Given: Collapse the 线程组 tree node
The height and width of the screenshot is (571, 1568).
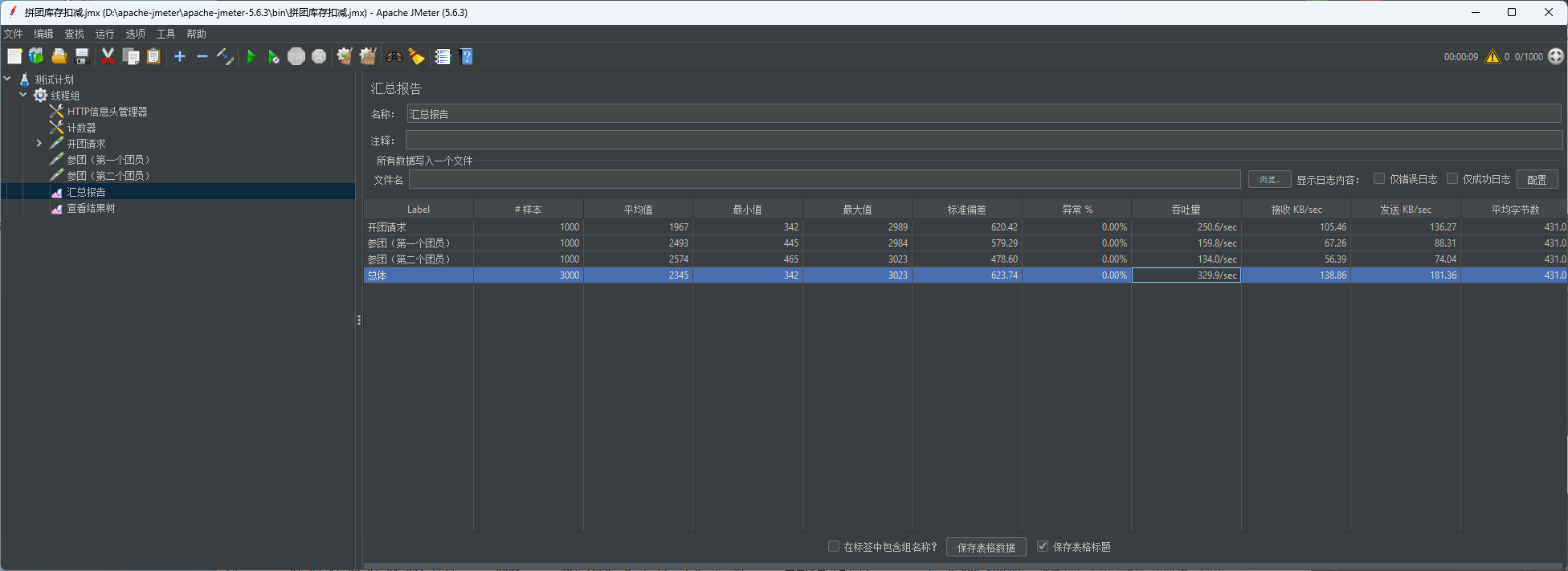Looking at the screenshot, I should [x=23, y=95].
